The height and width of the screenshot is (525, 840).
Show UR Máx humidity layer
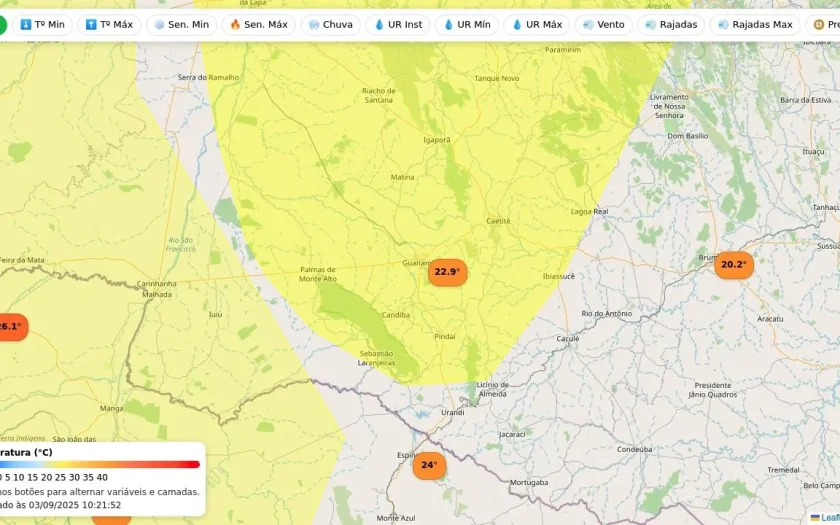[537, 25]
